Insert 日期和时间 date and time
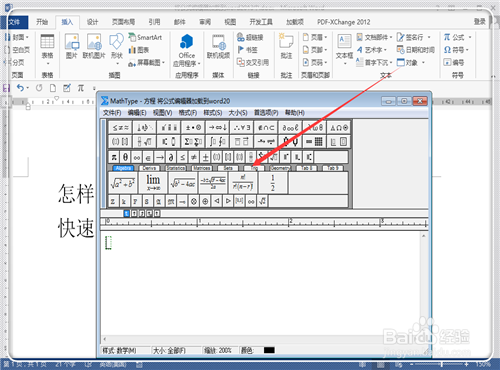Viewport: 500px width, 370px height. 415,50
